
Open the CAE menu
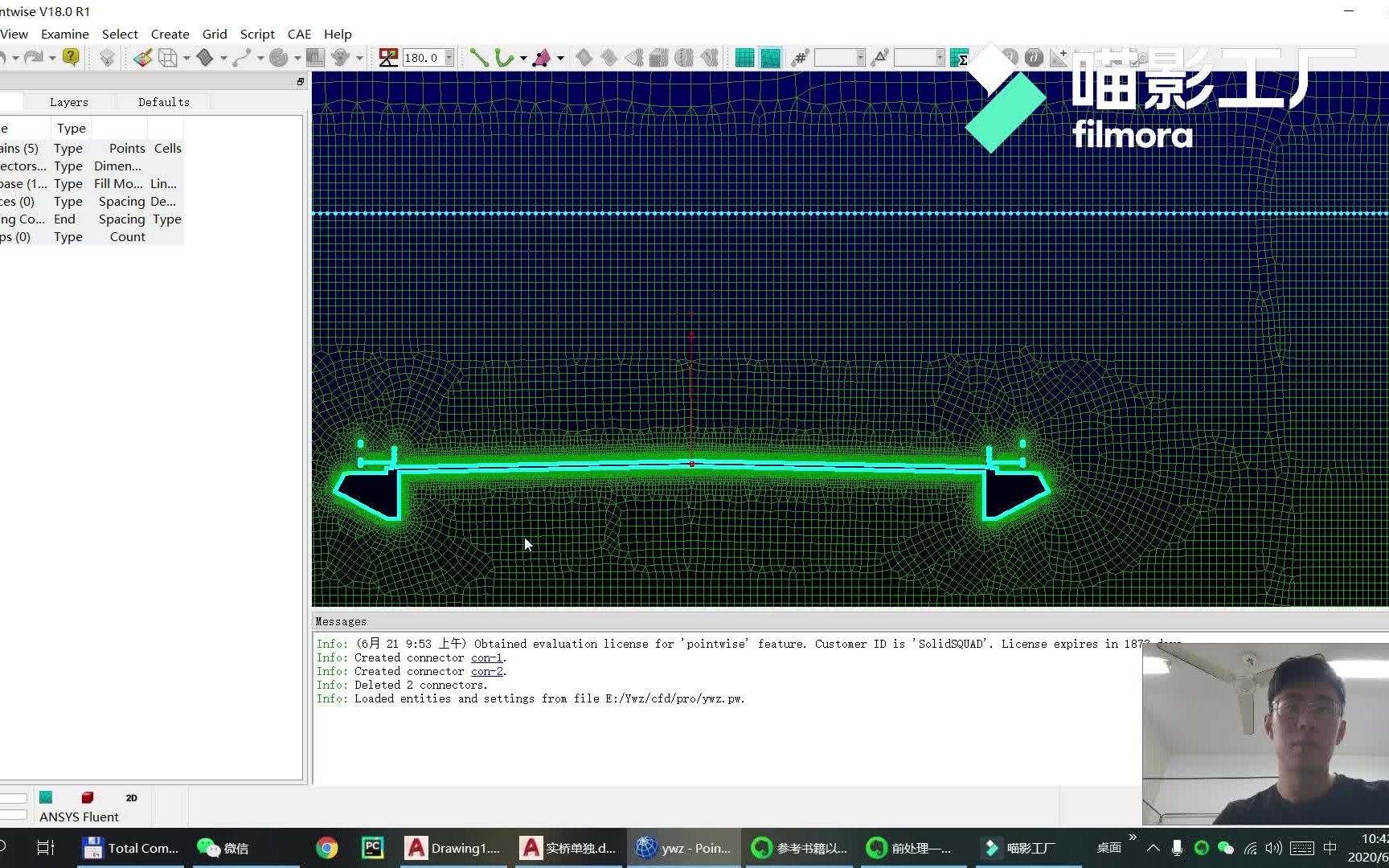click(299, 34)
